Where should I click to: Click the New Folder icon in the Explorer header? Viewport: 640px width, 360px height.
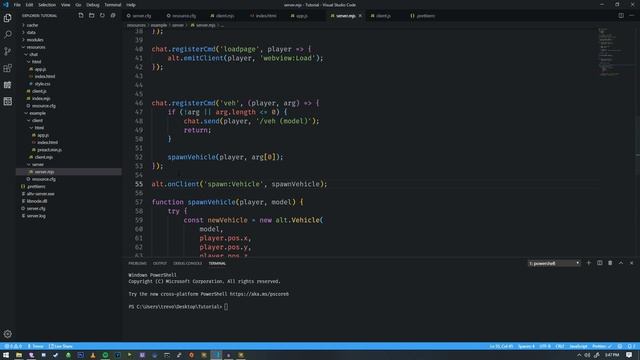[x=91, y=16]
